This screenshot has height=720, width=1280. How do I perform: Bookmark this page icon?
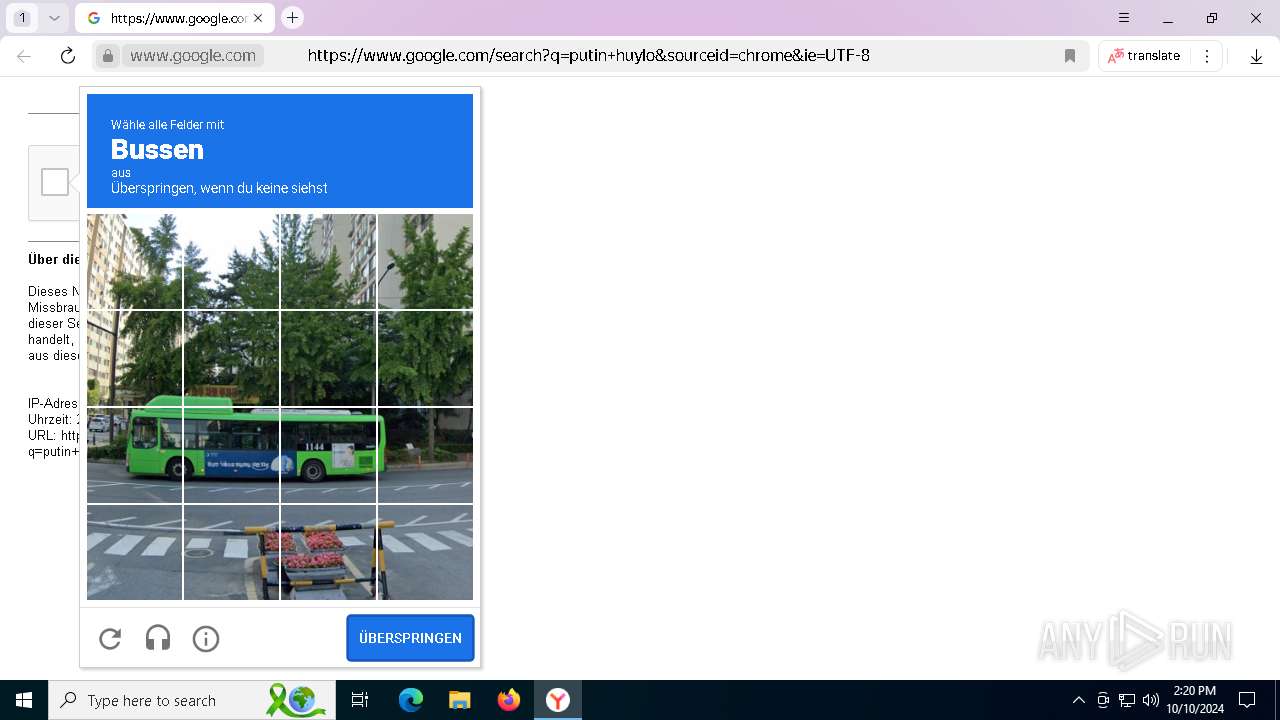point(1070,56)
